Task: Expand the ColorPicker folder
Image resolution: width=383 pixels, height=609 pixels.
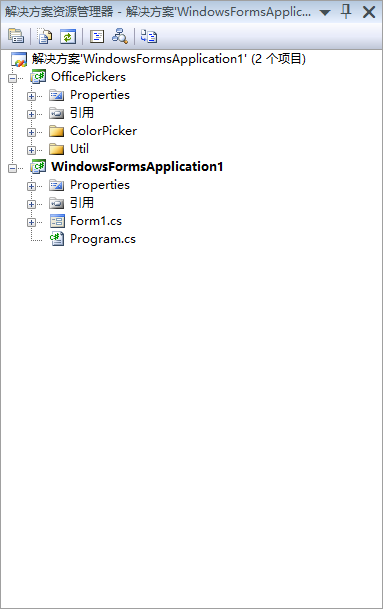Action: point(31,132)
